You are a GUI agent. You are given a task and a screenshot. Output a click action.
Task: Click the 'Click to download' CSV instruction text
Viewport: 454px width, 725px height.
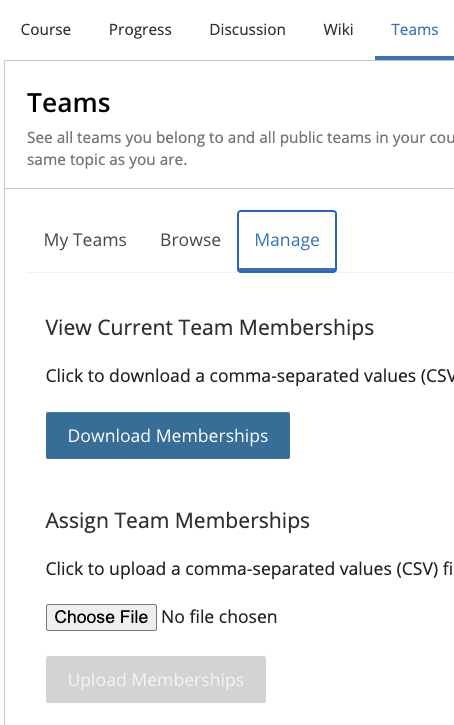point(250,376)
